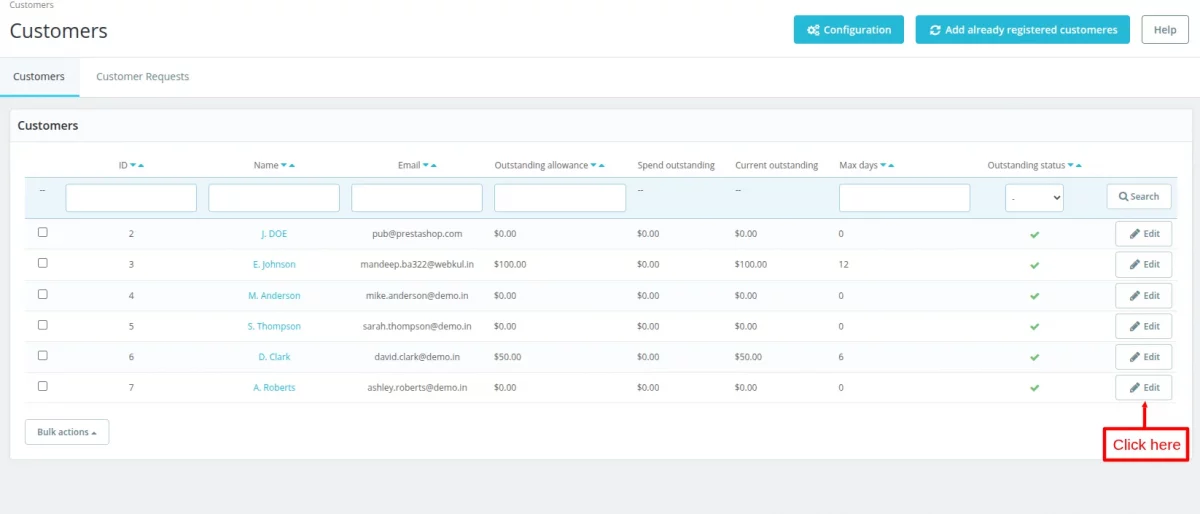The image size is (1200, 514).
Task: Select the Customers tab
Action: 39,77
